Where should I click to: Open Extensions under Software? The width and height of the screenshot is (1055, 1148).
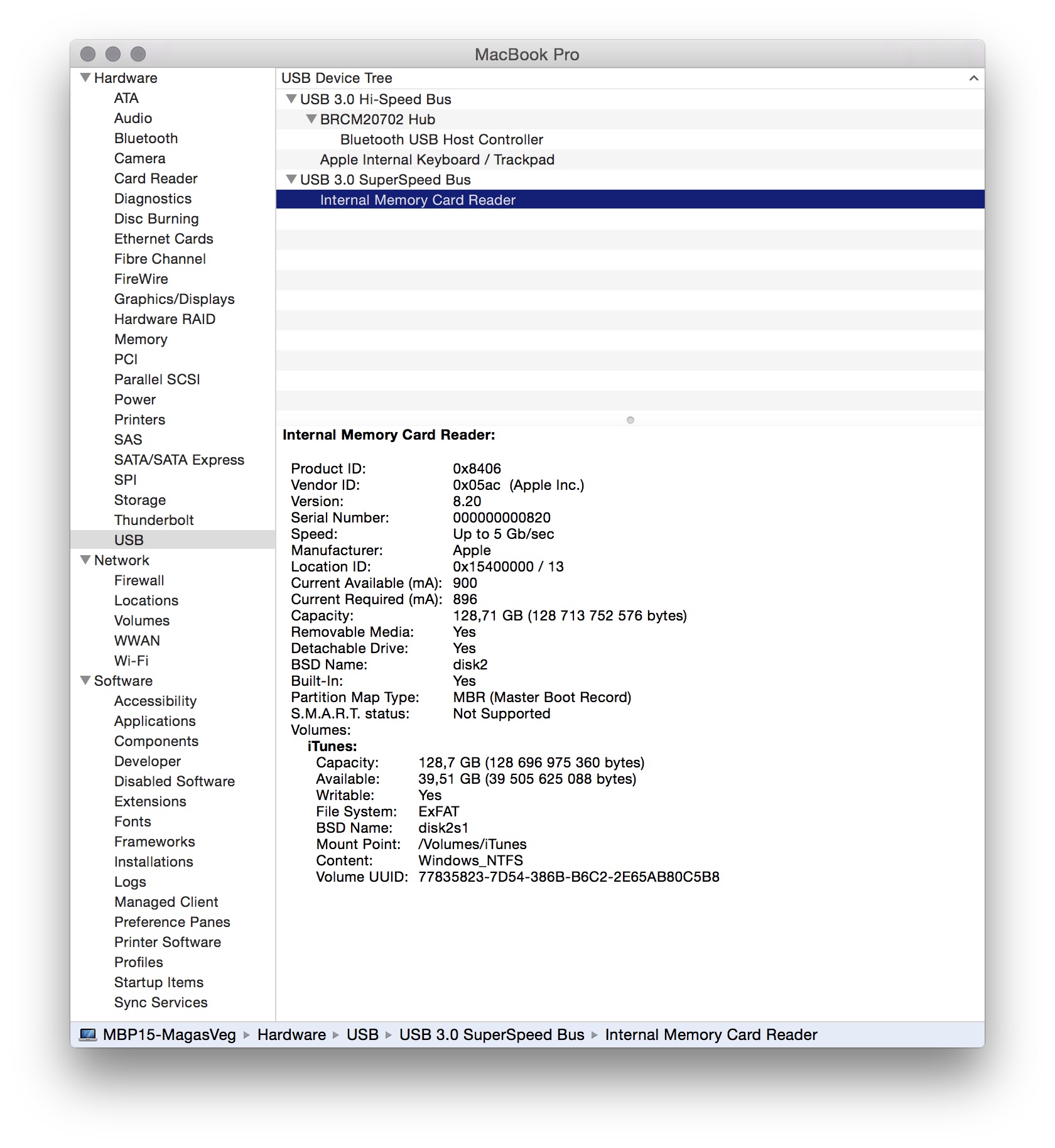tap(150, 801)
